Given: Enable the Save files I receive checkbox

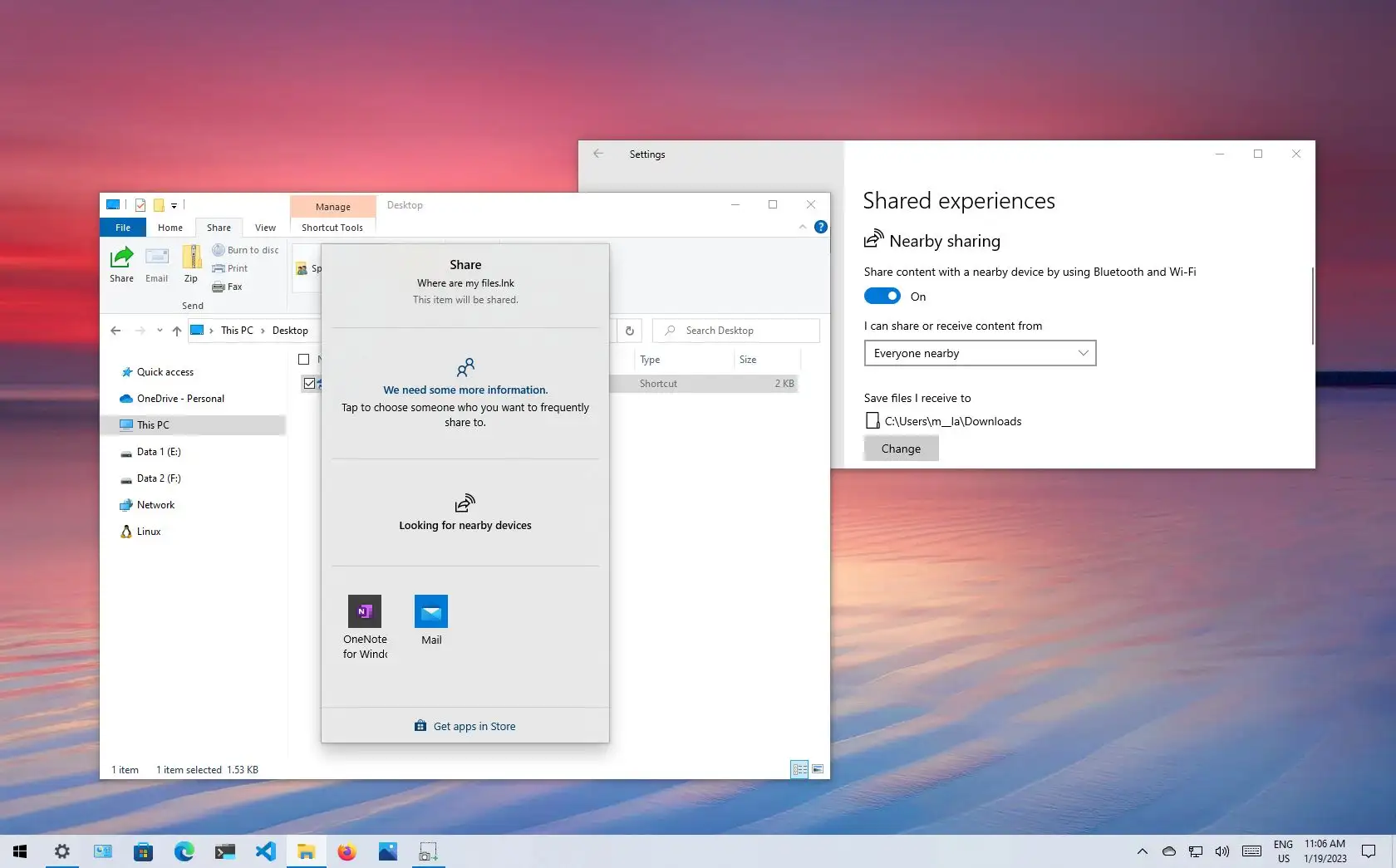Looking at the screenshot, I should pos(872,420).
